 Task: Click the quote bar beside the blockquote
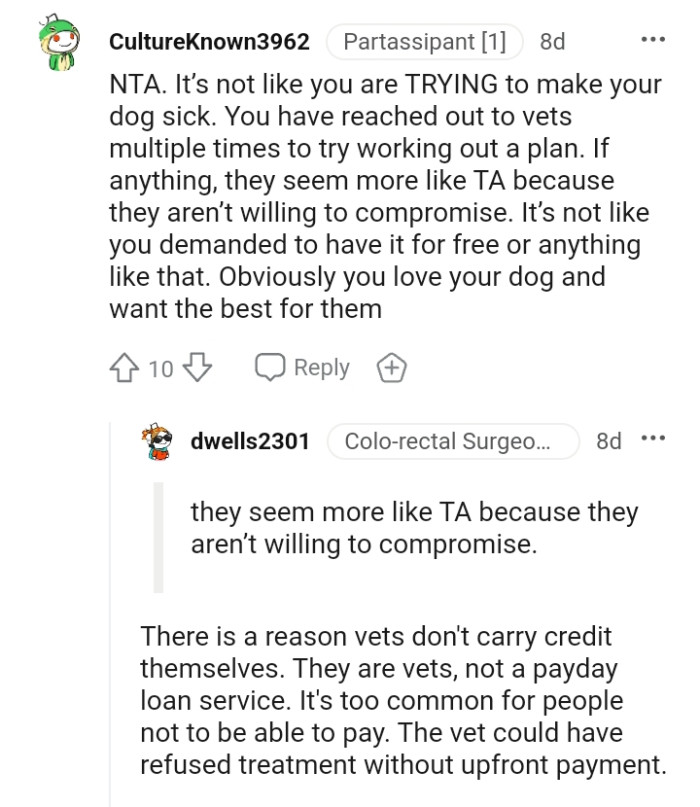click(157, 537)
